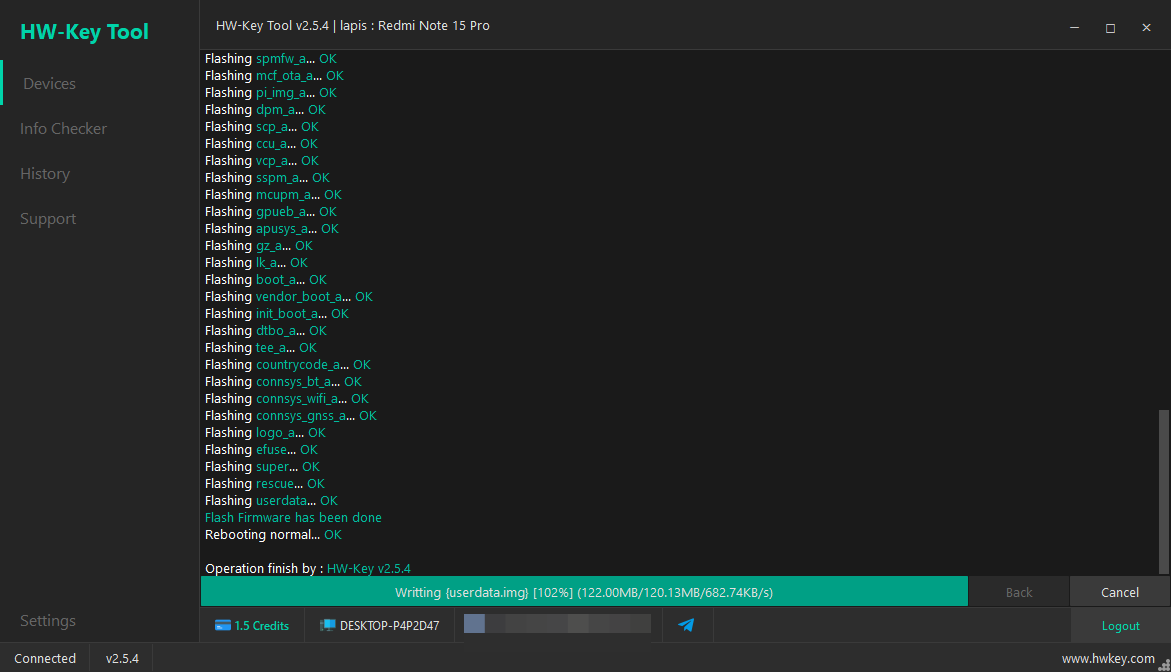Click the Connected status indicator

(45, 659)
